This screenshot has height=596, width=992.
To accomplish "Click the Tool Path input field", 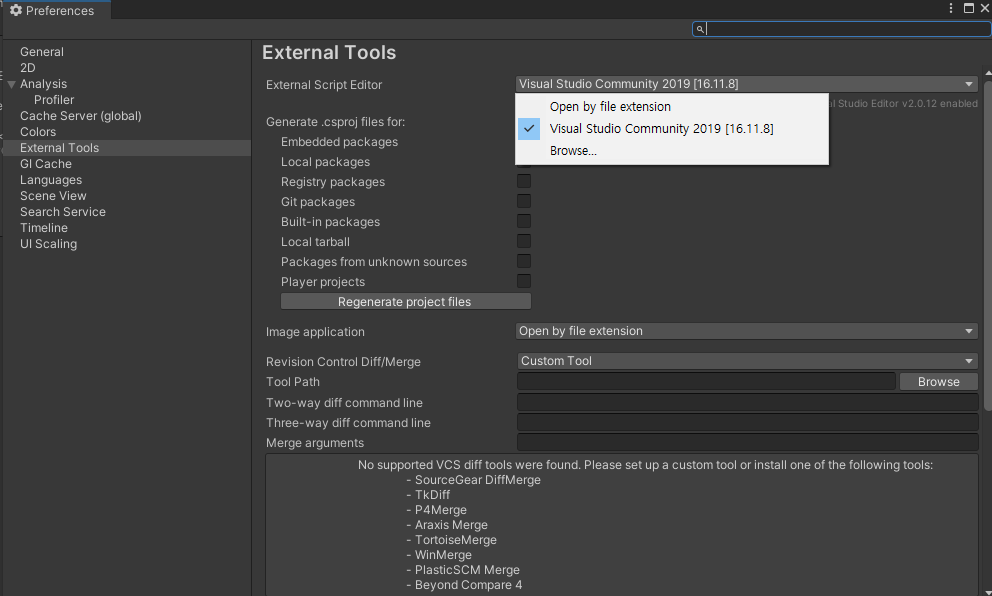I will point(706,382).
